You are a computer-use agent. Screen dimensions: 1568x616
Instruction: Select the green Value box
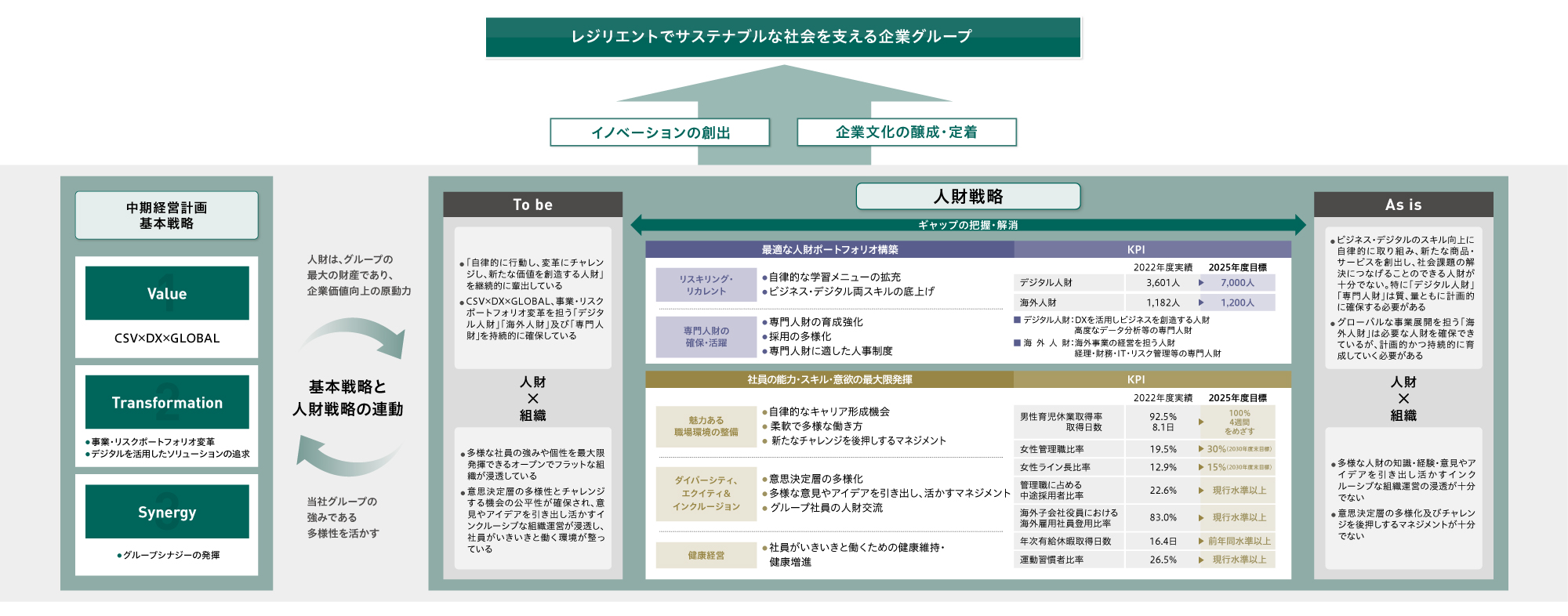coord(167,293)
